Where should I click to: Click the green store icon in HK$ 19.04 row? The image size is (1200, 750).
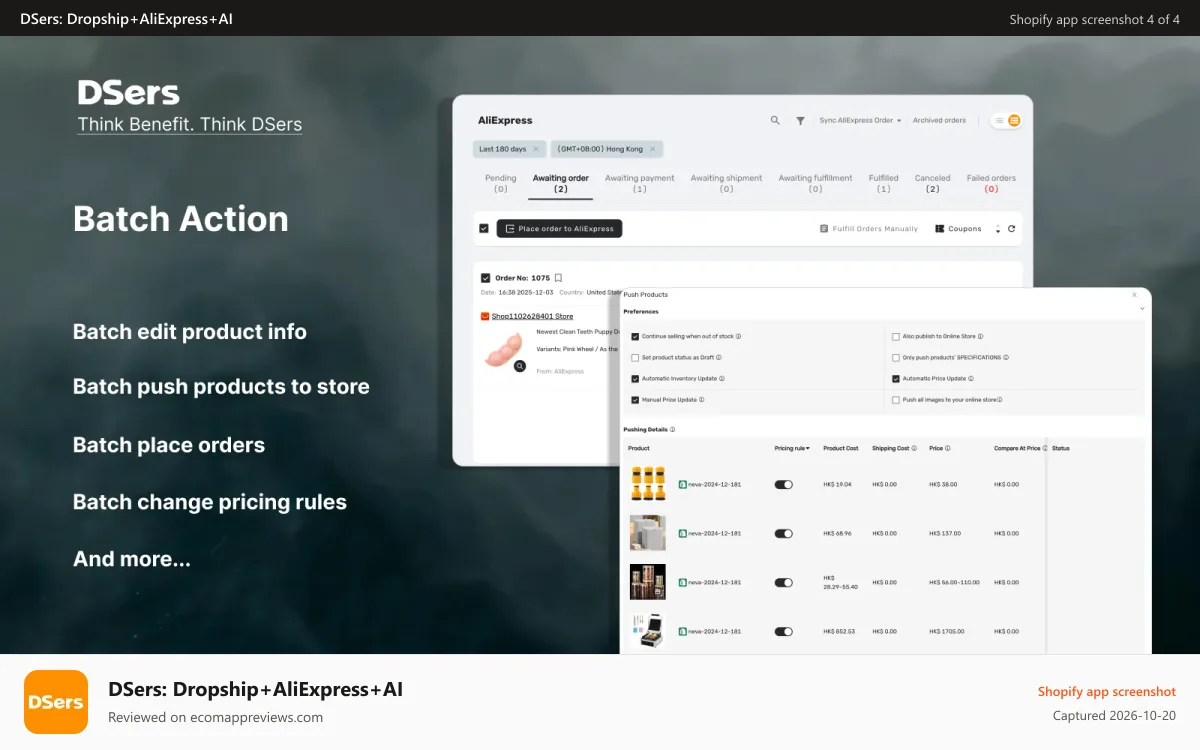click(682, 484)
